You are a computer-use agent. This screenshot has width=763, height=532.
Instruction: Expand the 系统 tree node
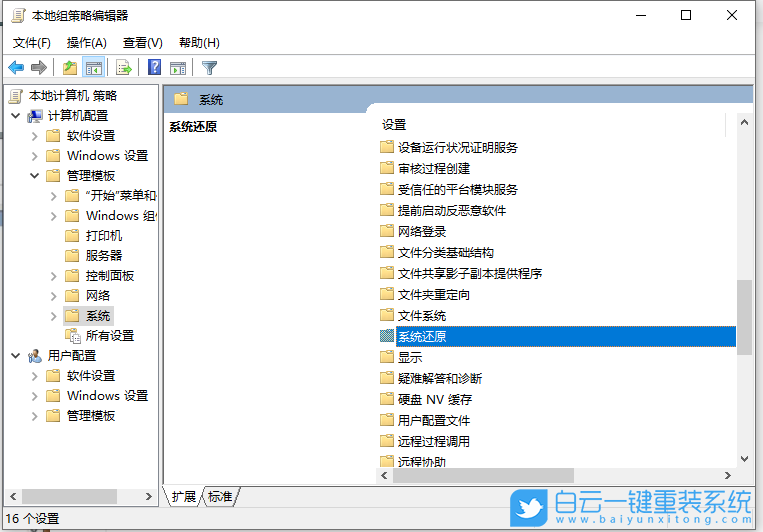click(54, 316)
